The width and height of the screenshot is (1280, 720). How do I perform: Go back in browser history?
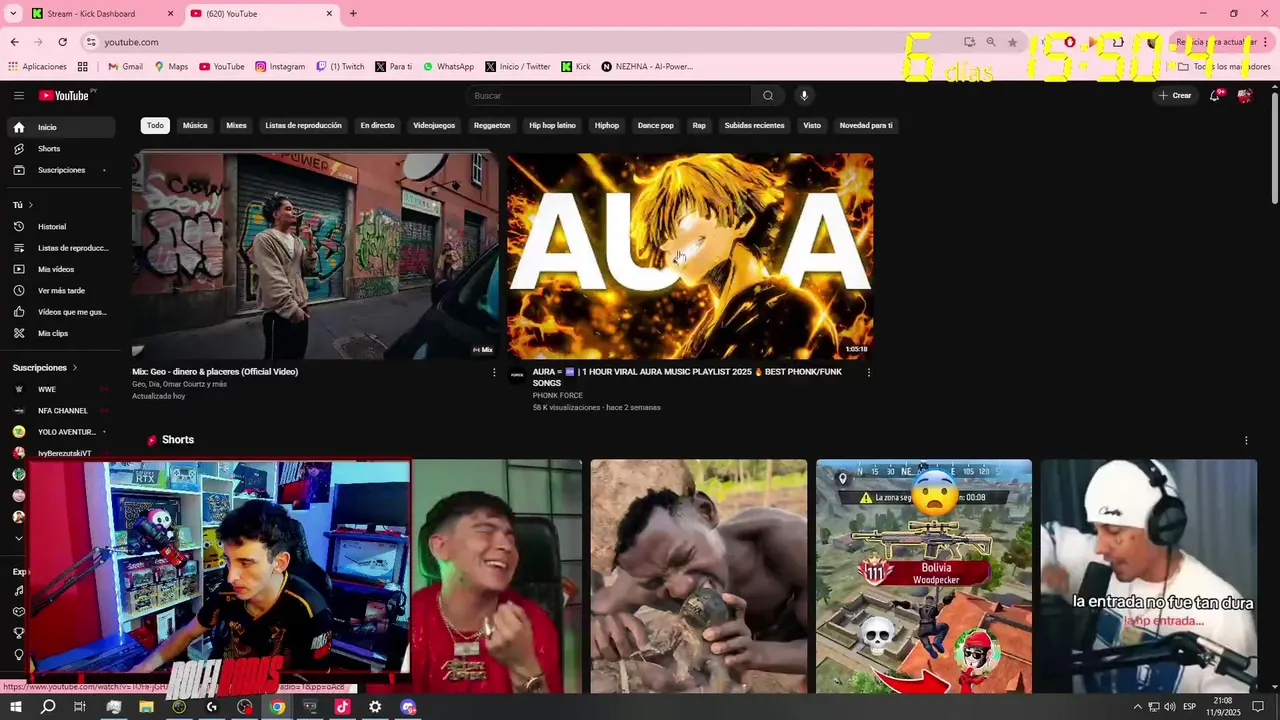coord(14,42)
